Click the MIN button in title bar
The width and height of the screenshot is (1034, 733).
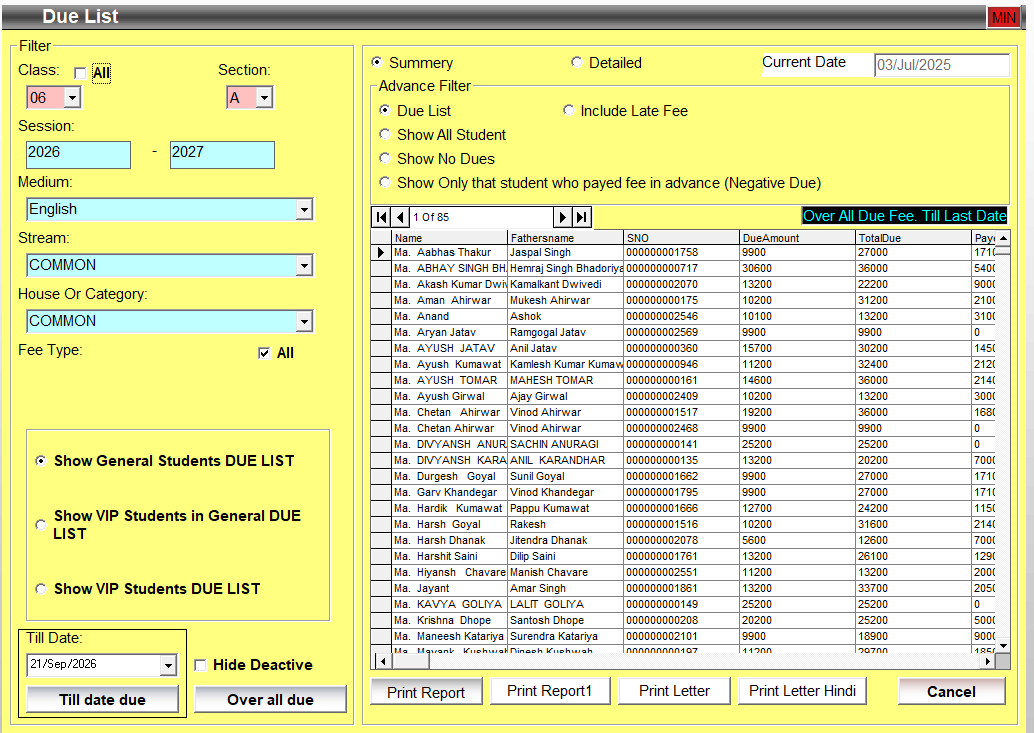click(1004, 17)
